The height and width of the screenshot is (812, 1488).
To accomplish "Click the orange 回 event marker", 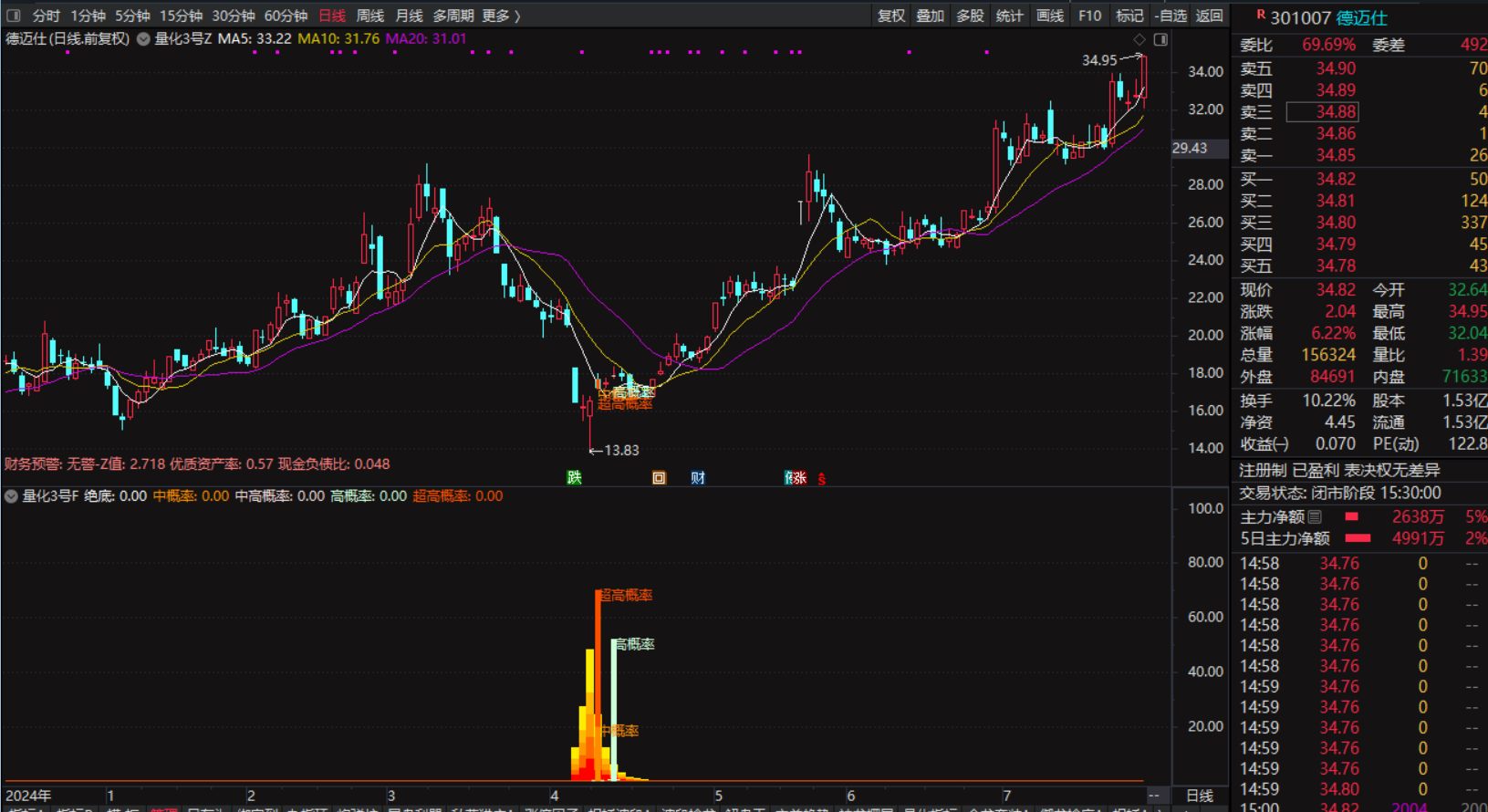I will click(x=659, y=477).
